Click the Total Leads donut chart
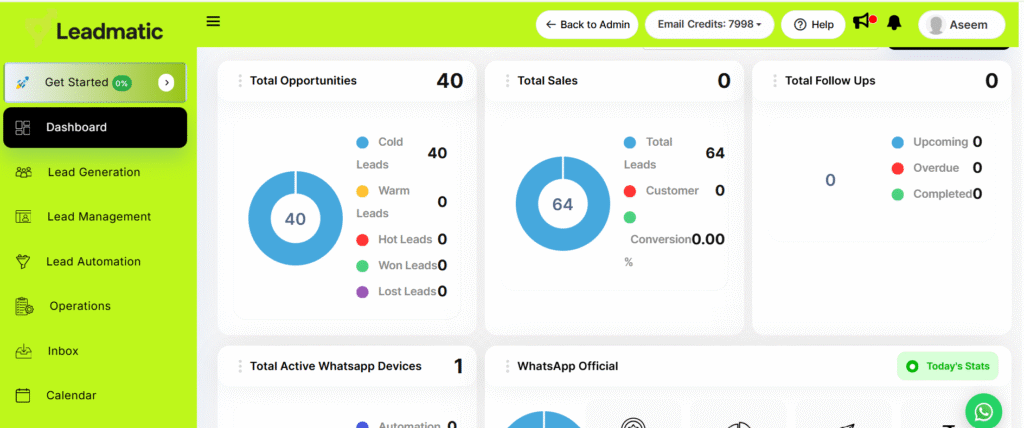This screenshot has height=428, width=1024. [563, 204]
